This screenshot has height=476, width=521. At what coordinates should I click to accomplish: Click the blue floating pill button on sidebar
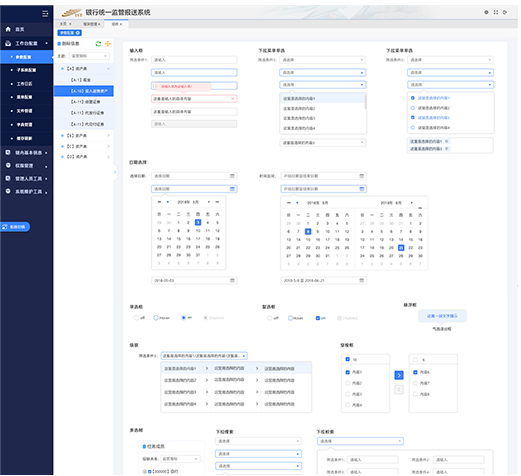[15, 227]
